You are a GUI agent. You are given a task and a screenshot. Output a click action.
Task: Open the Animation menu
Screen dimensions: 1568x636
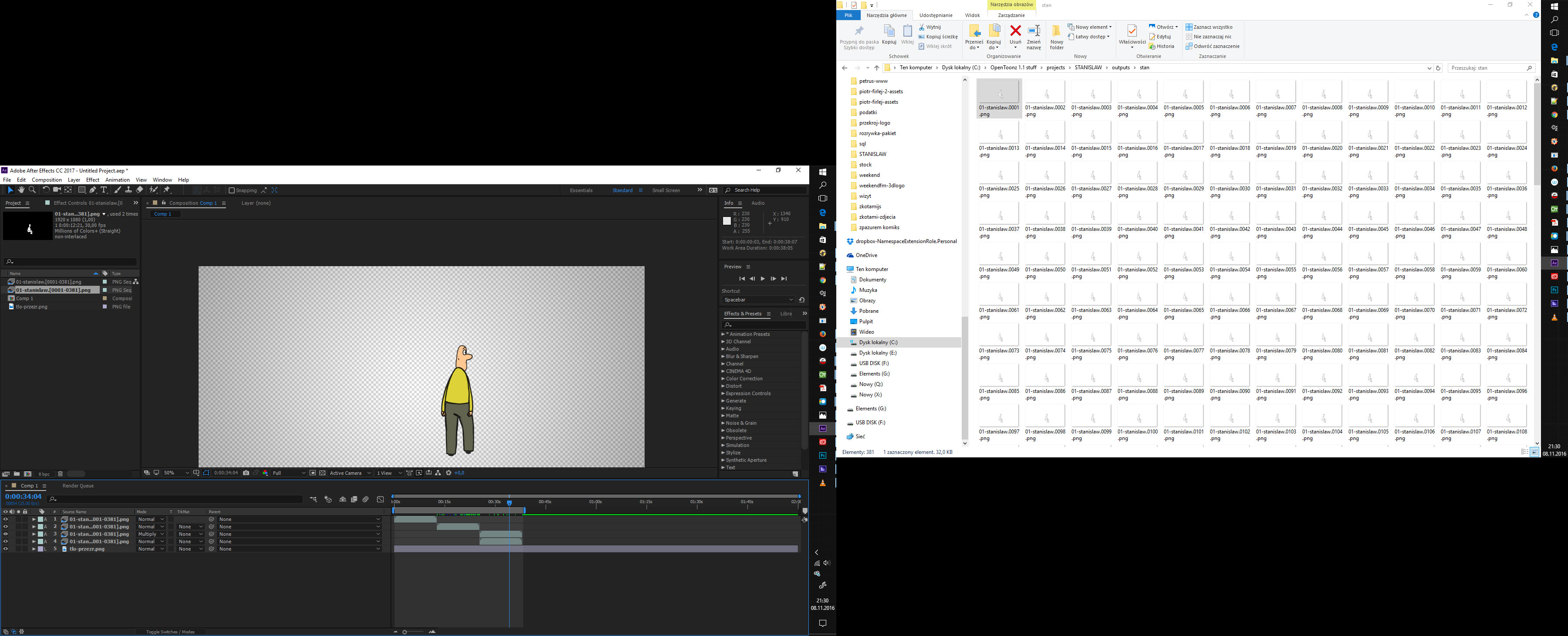click(x=117, y=180)
